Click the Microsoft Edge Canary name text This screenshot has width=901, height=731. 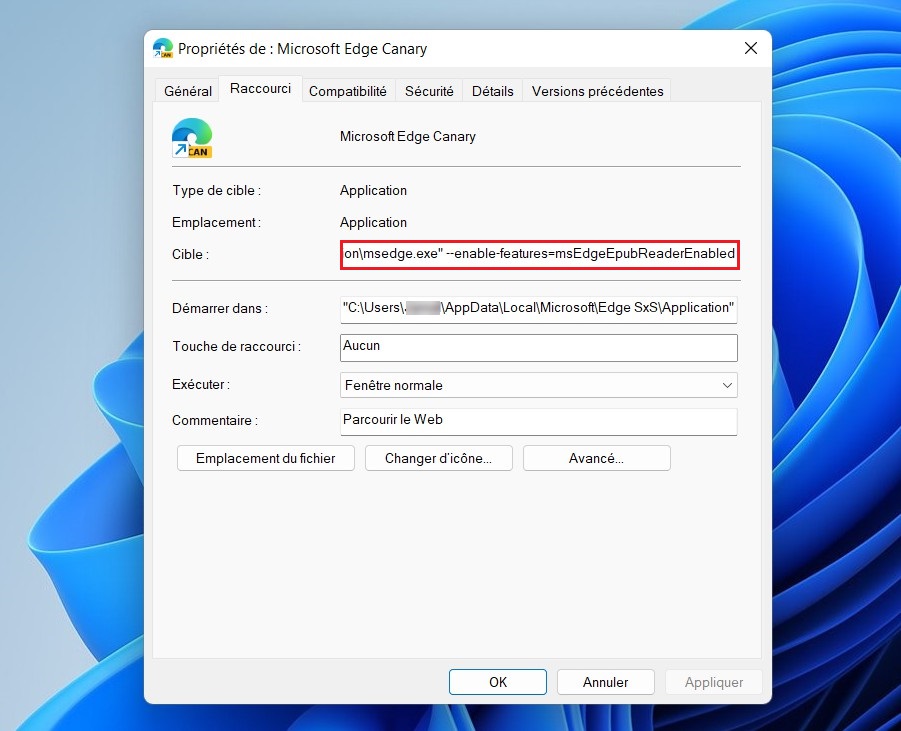(x=407, y=137)
